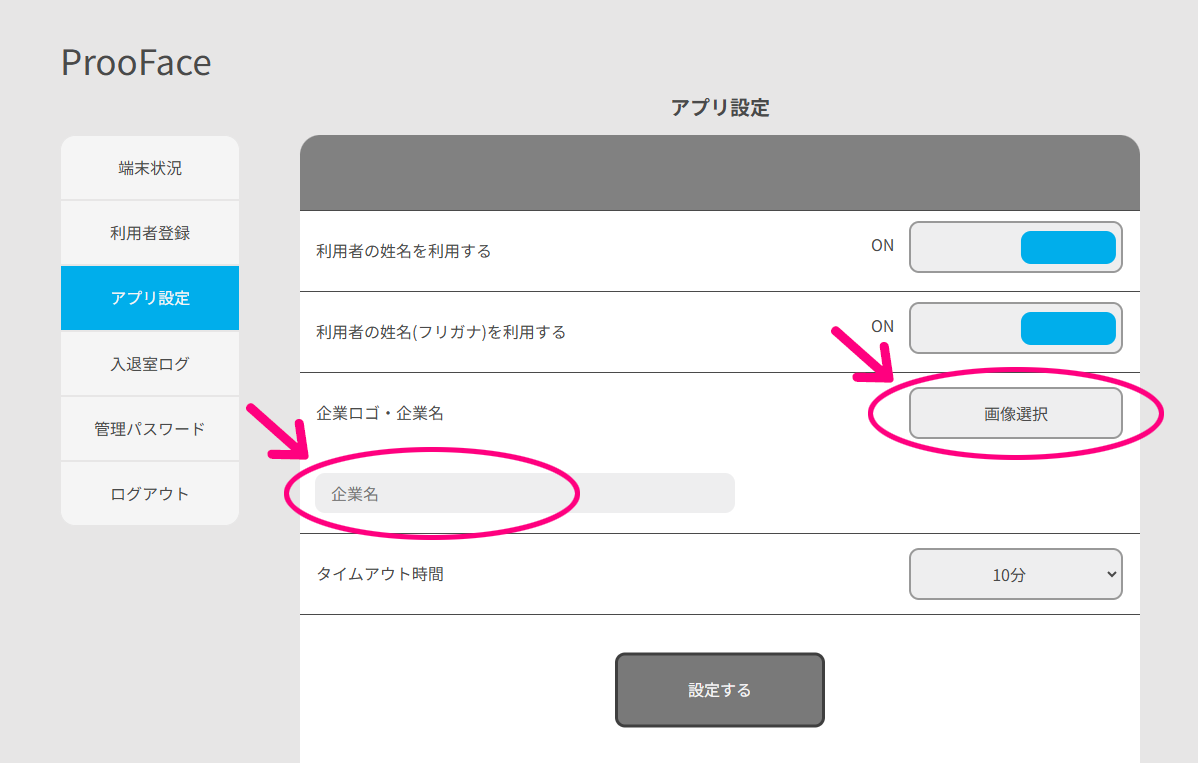The width and height of the screenshot is (1198, 765).
Task: Click the アプリ設定 page heading
Action: click(720, 108)
